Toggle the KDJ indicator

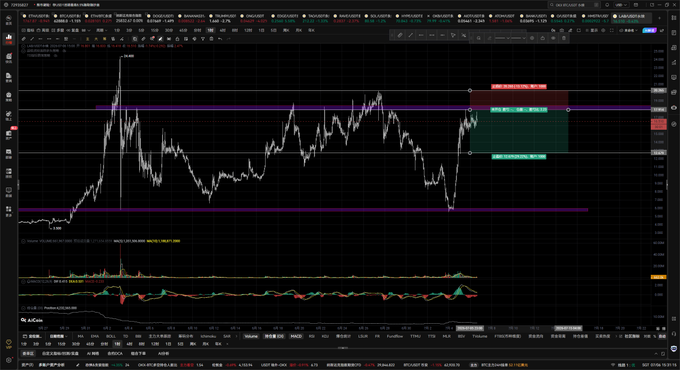coord(325,336)
